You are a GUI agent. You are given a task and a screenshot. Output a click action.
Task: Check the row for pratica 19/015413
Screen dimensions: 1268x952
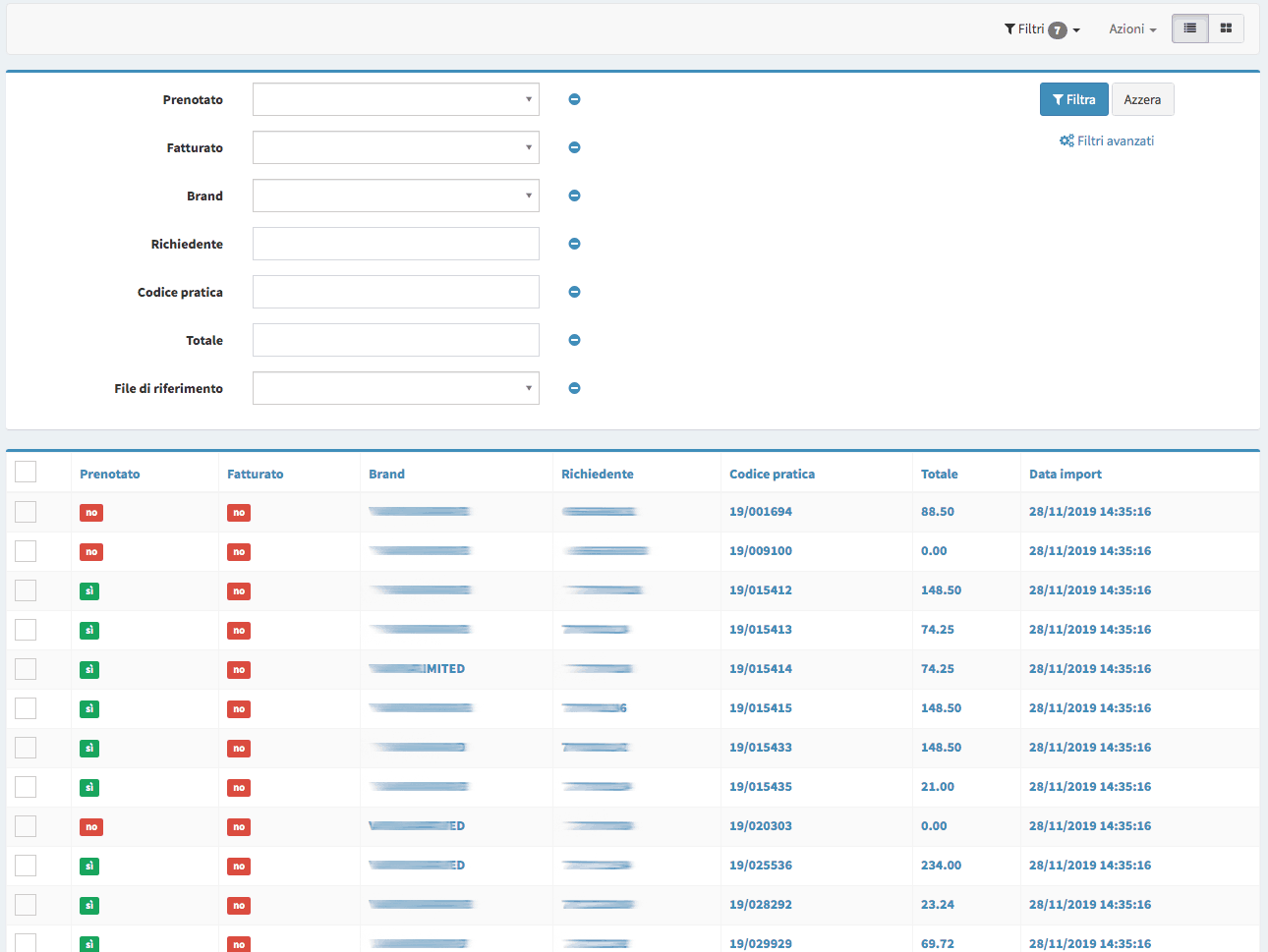coord(26,630)
